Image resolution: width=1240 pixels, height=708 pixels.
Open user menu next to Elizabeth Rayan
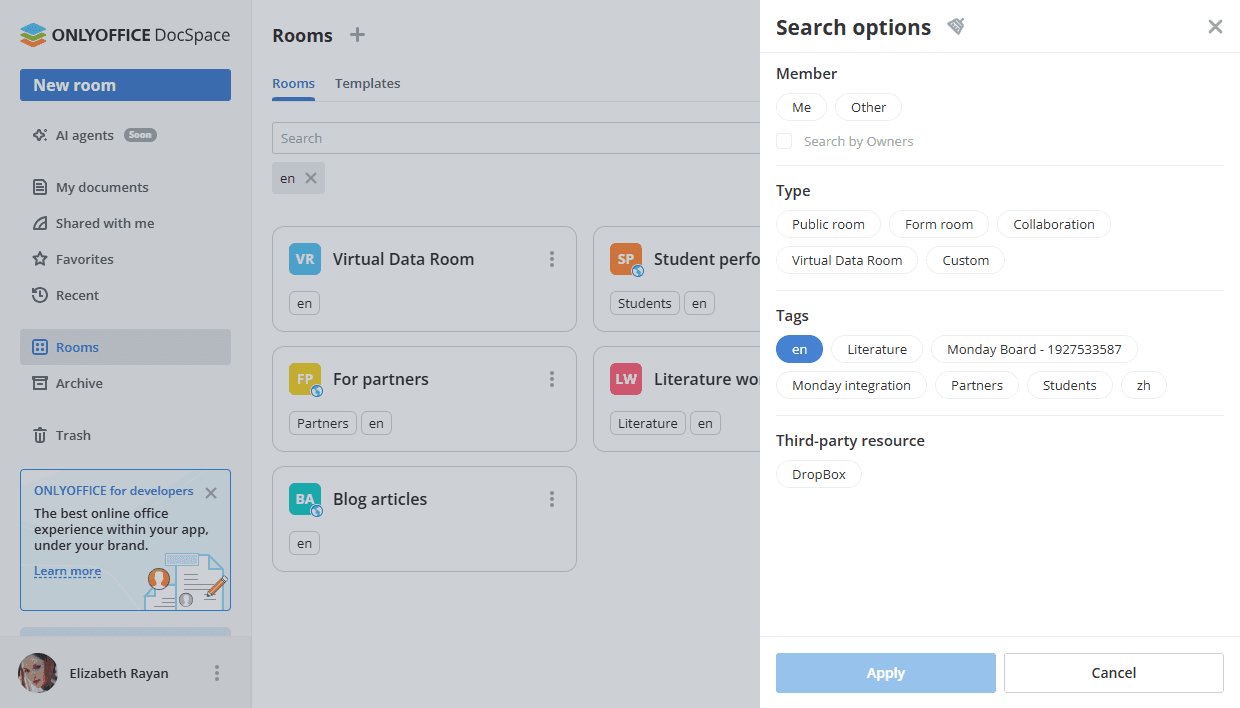click(217, 673)
